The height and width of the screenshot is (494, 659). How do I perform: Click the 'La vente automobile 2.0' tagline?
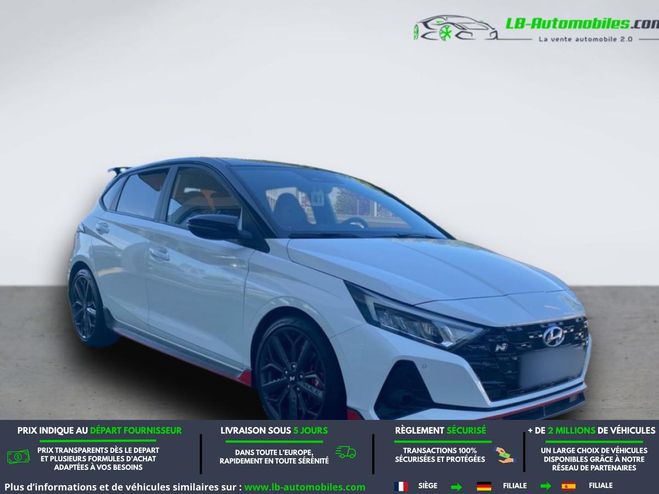[585, 39]
